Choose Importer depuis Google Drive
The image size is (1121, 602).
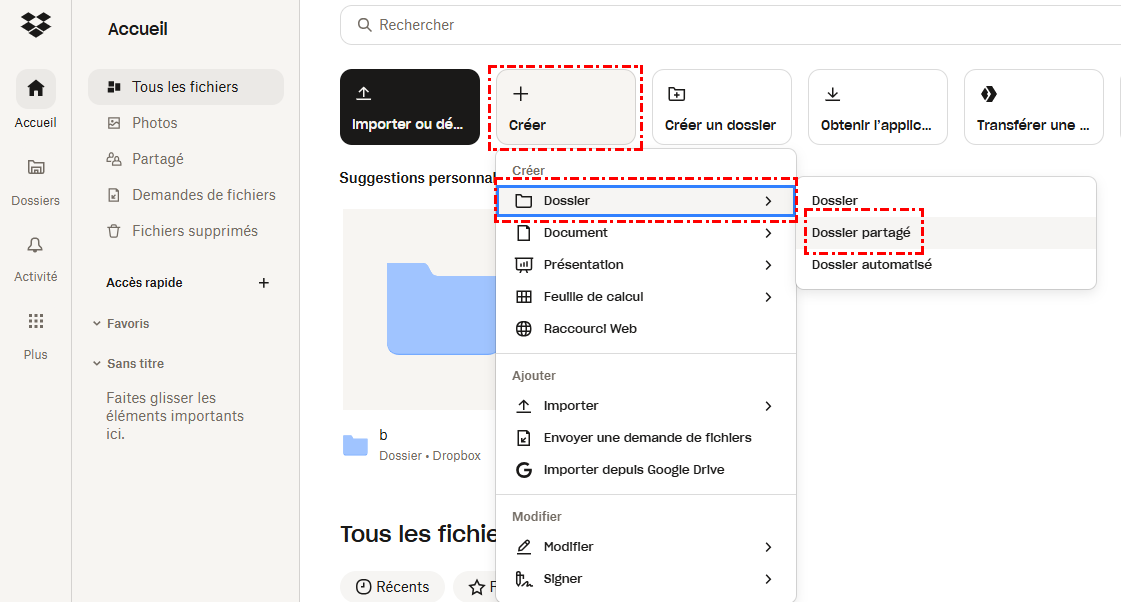coord(646,470)
